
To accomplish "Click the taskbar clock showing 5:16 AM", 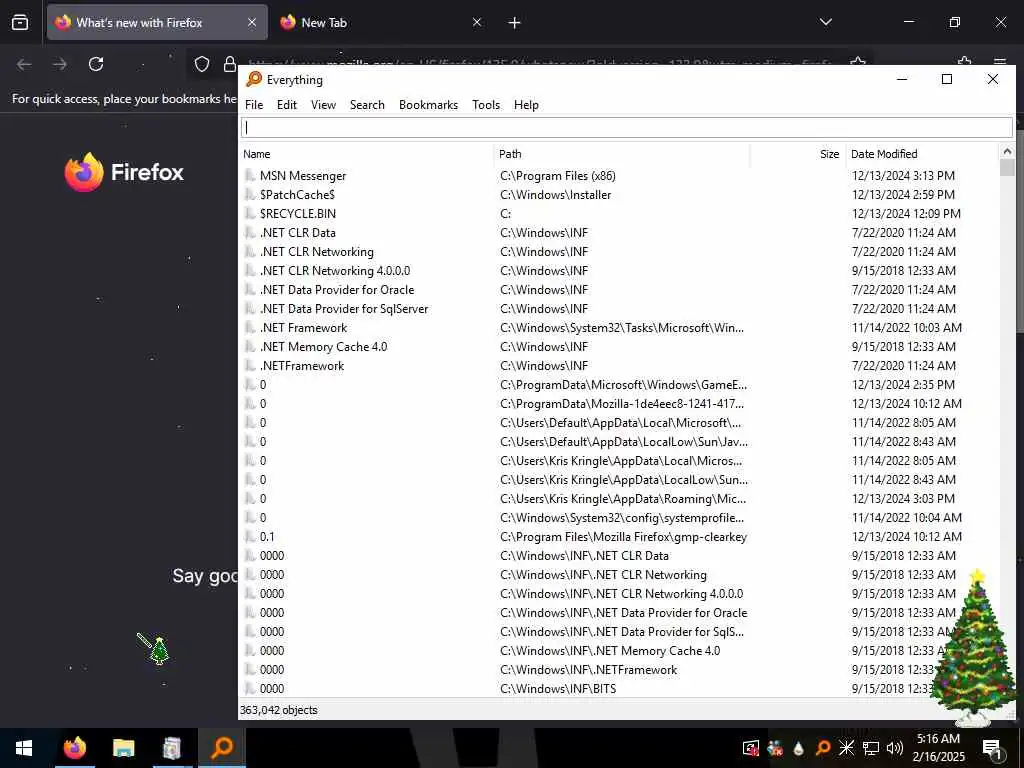I will [938, 748].
